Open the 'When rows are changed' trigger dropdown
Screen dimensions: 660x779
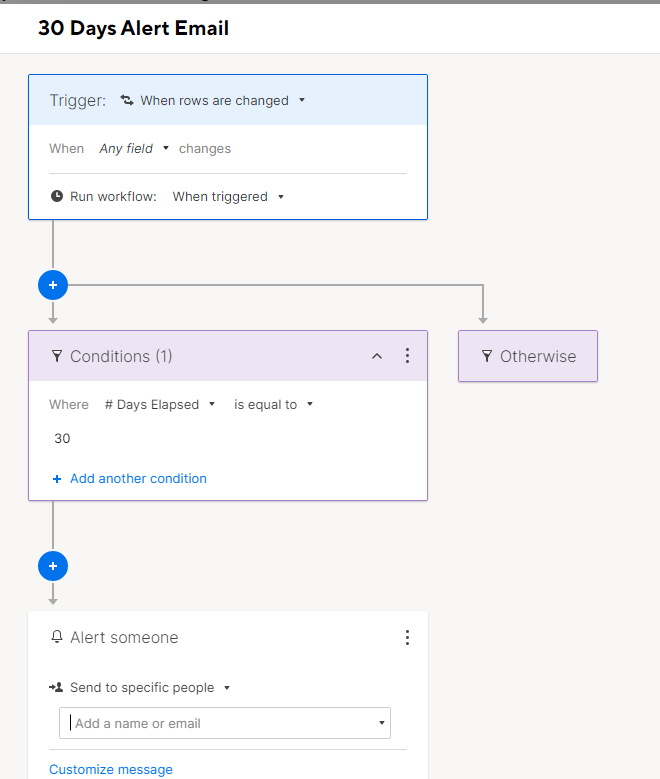click(x=222, y=100)
